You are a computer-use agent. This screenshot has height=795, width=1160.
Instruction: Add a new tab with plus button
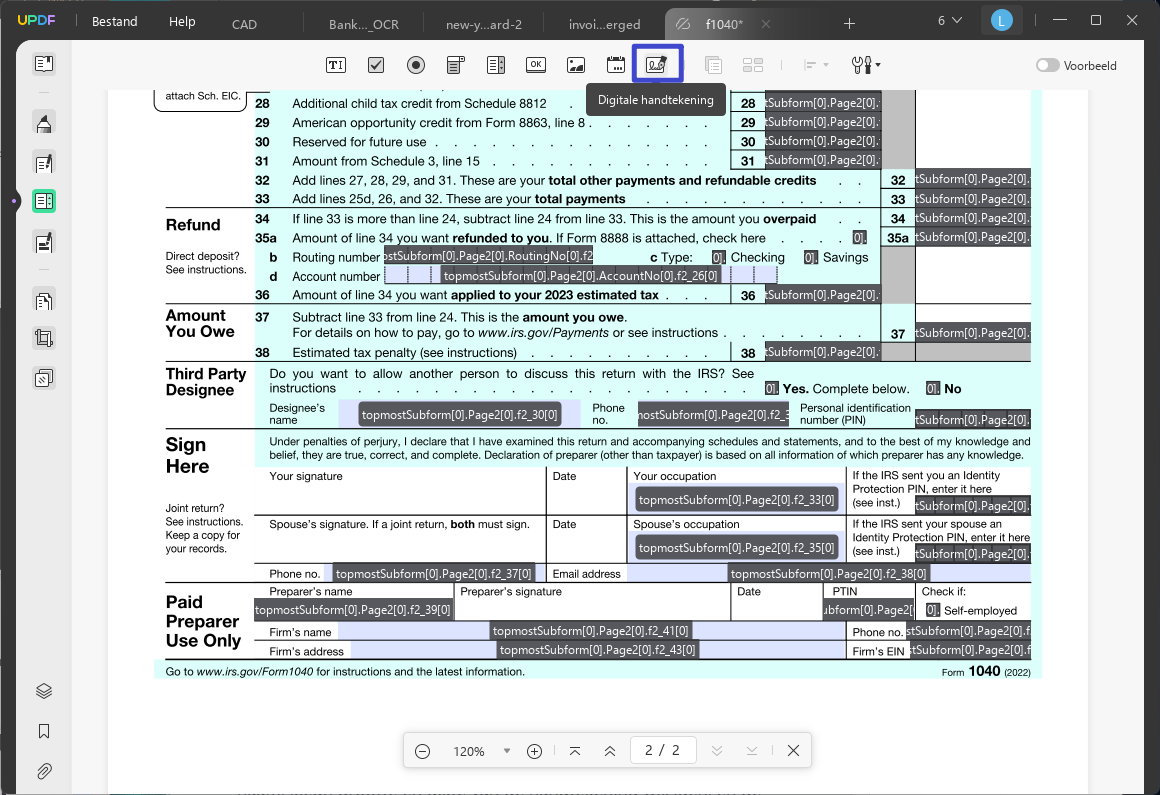coord(849,24)
